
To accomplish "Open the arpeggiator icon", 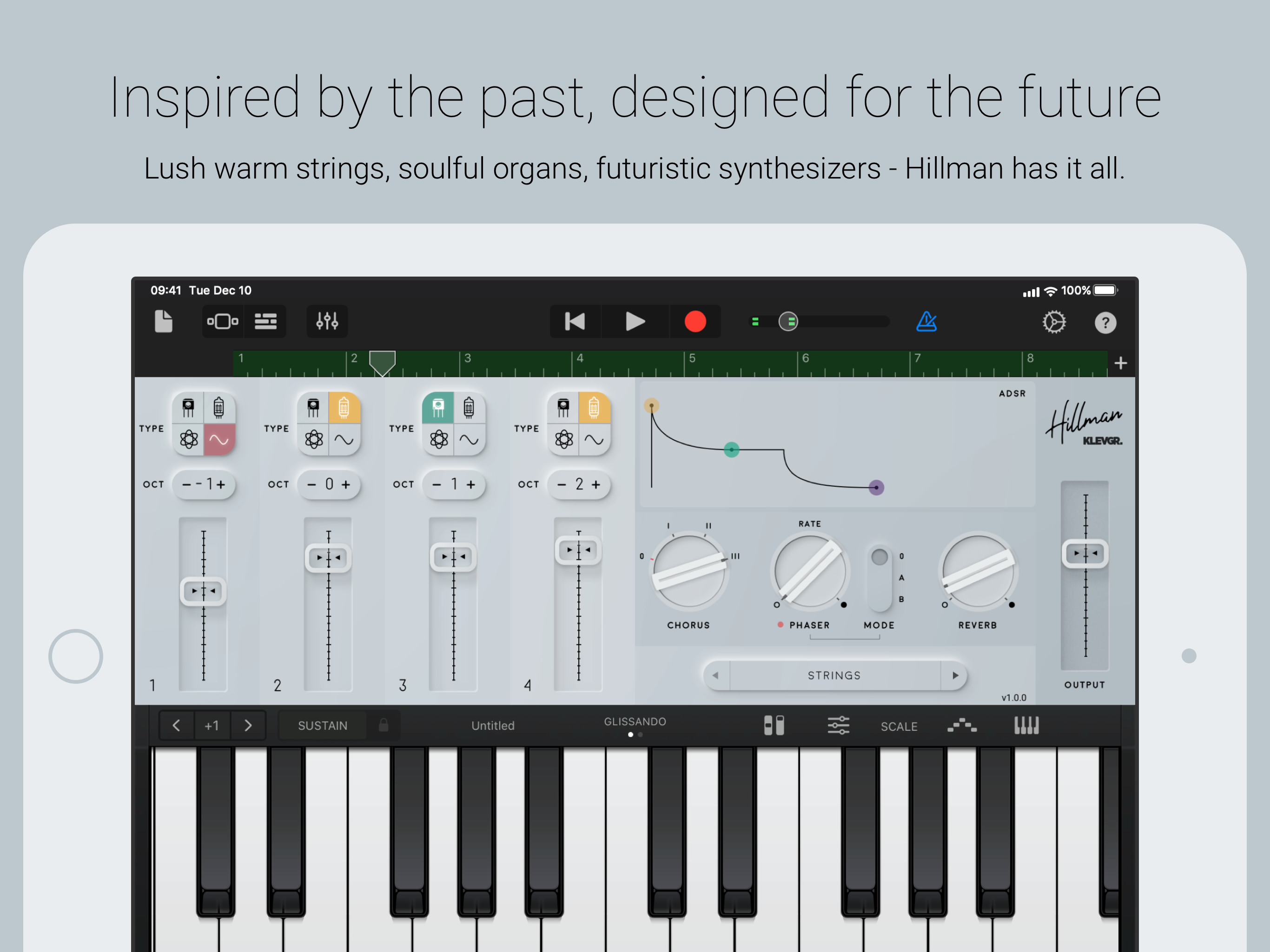I will (x=962, y=726).
